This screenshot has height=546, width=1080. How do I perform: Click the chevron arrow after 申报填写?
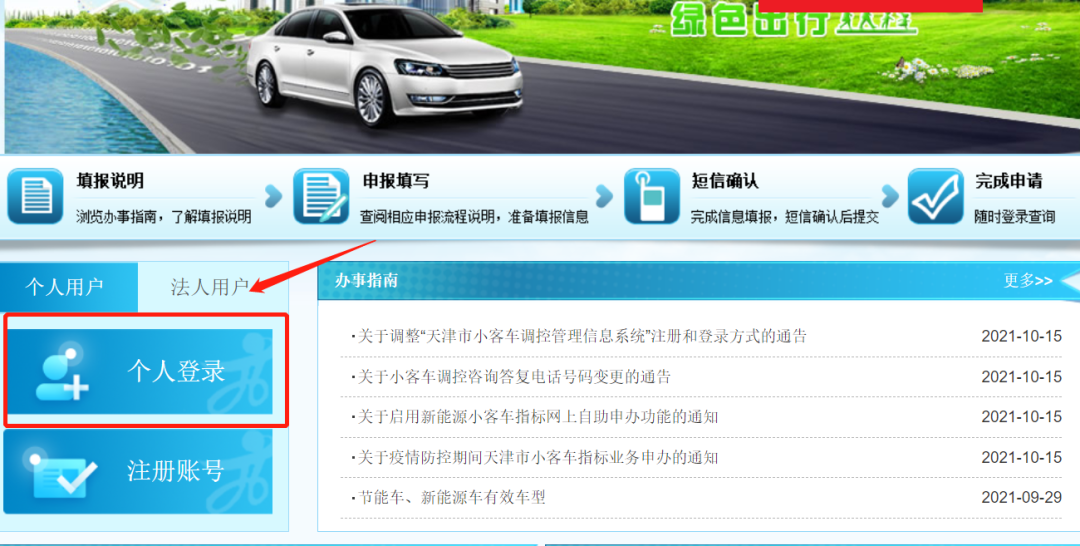pyautogui.click(x=604, y=196)
